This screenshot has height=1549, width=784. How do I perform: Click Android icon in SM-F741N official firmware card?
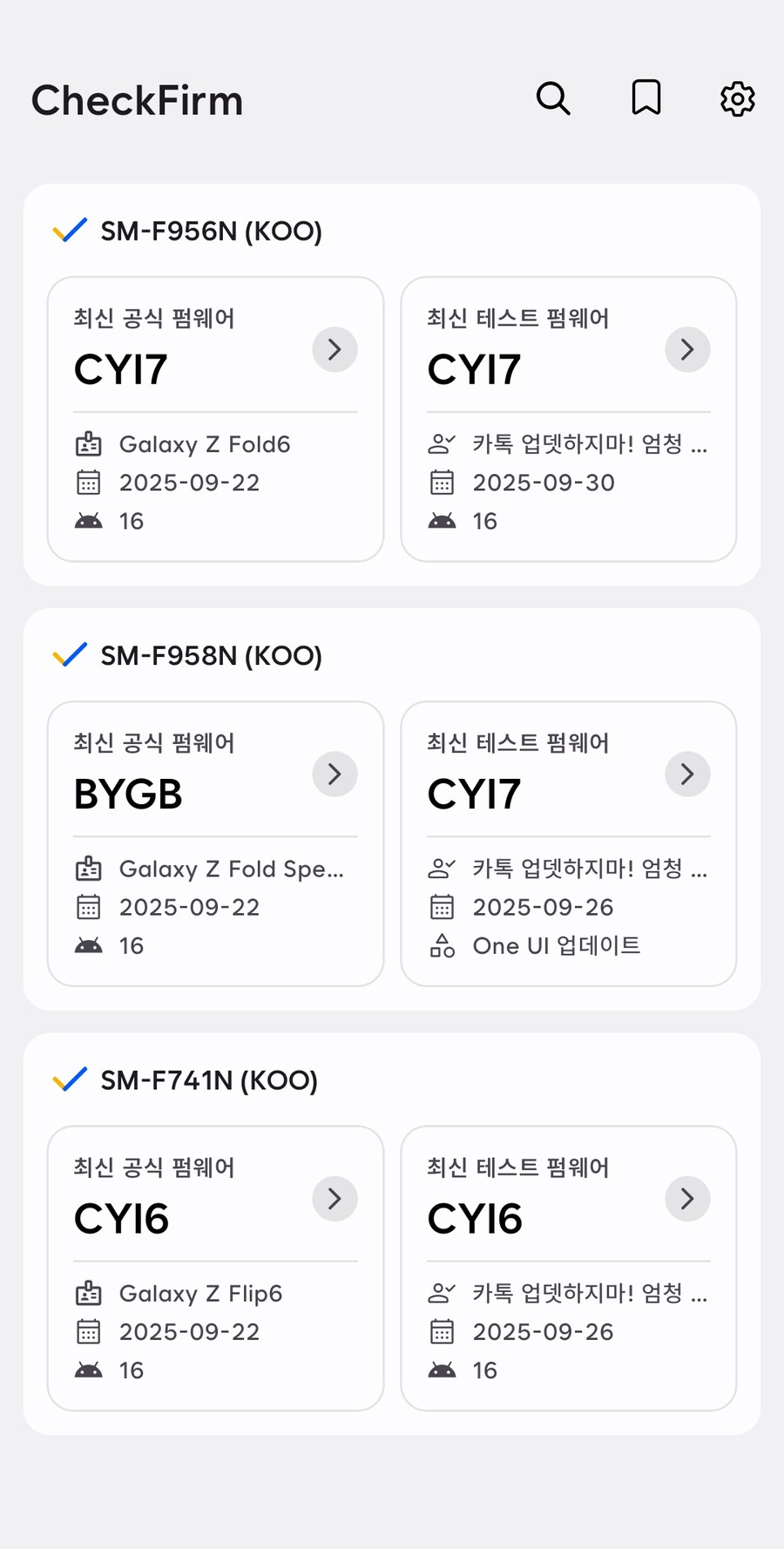point(88,1370)
